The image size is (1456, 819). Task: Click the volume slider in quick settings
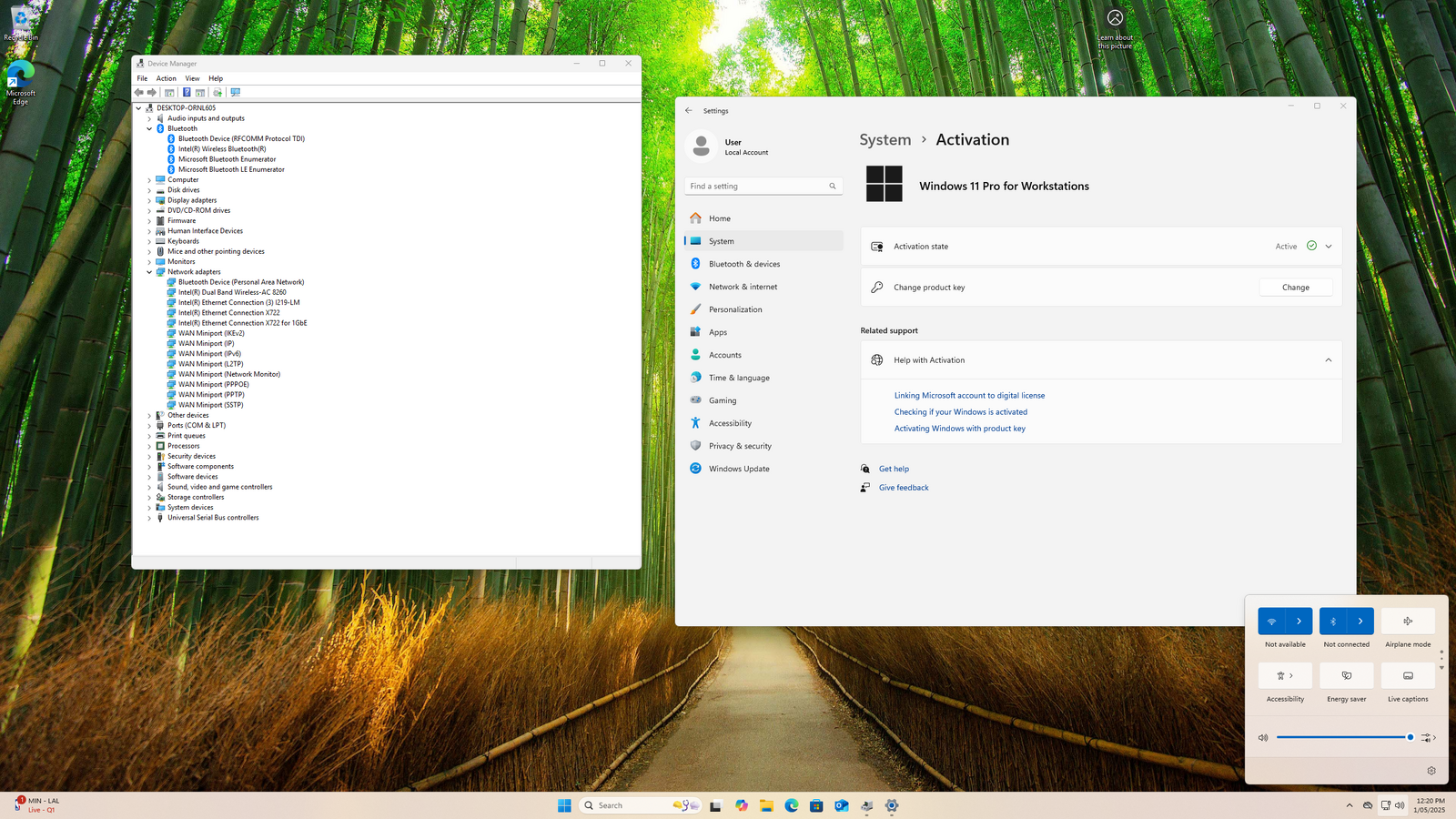(1342, 737)
